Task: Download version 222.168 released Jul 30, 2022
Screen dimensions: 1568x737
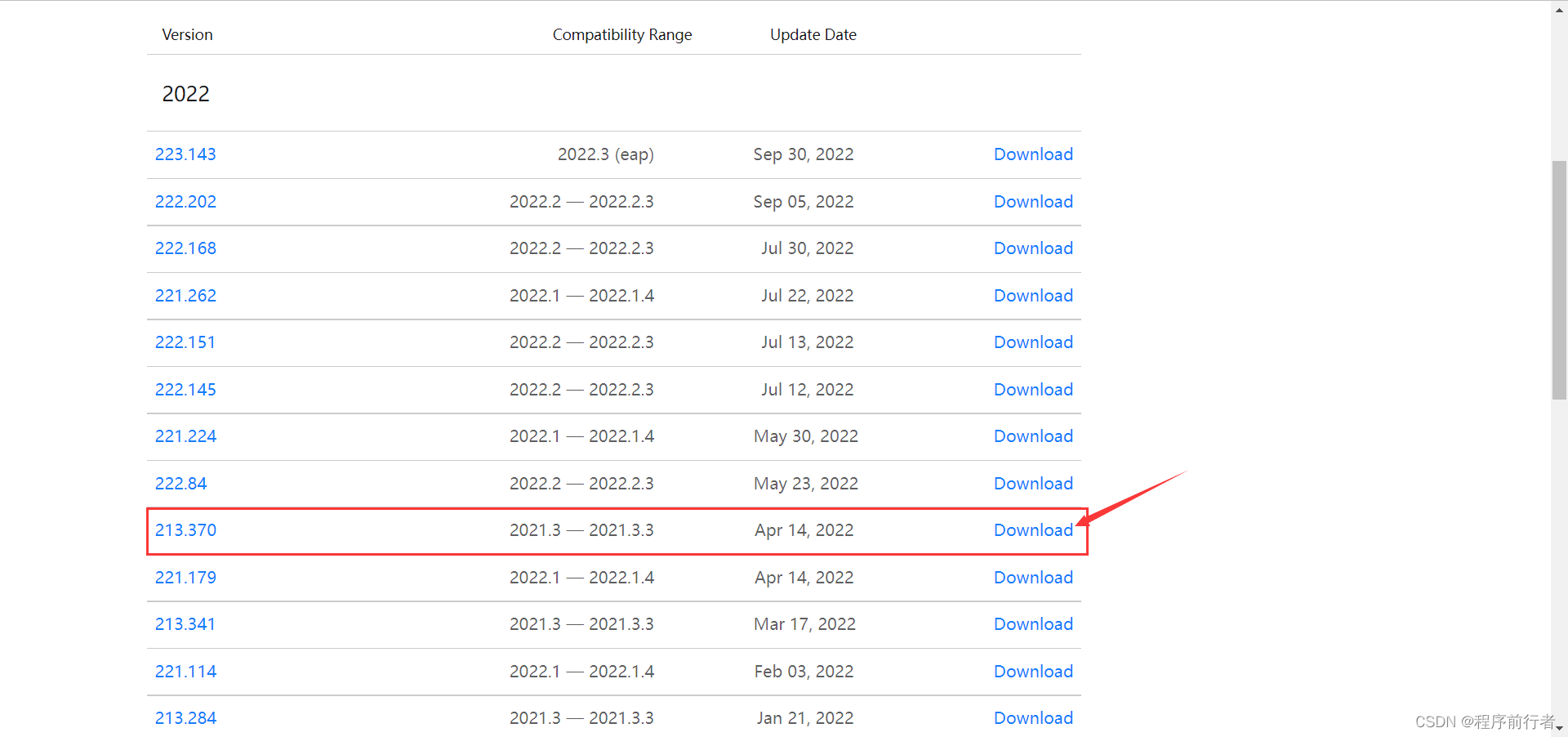Action: [x=1033, y=248]
